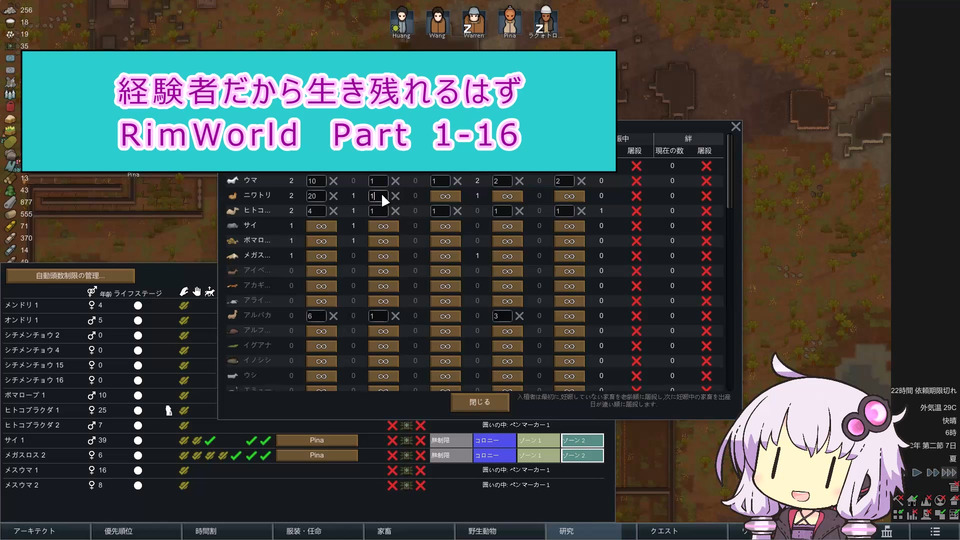Image resolution: width=960 pixels, height=540 pixels.
Task: Open medical care setting for メスウマ 1
Action: [x=406, y=470]
